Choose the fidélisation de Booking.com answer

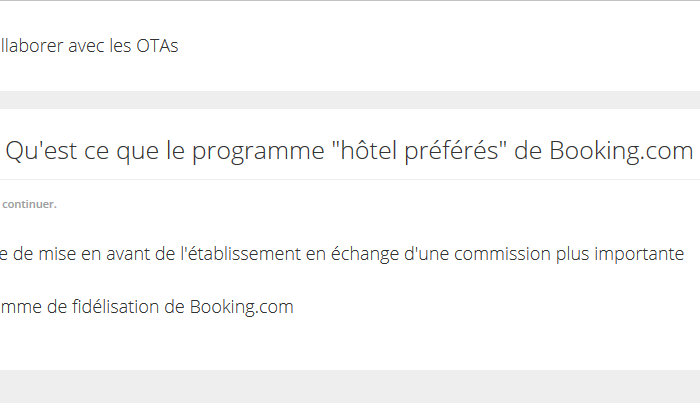pyautogui.click(x=147, y=307)
